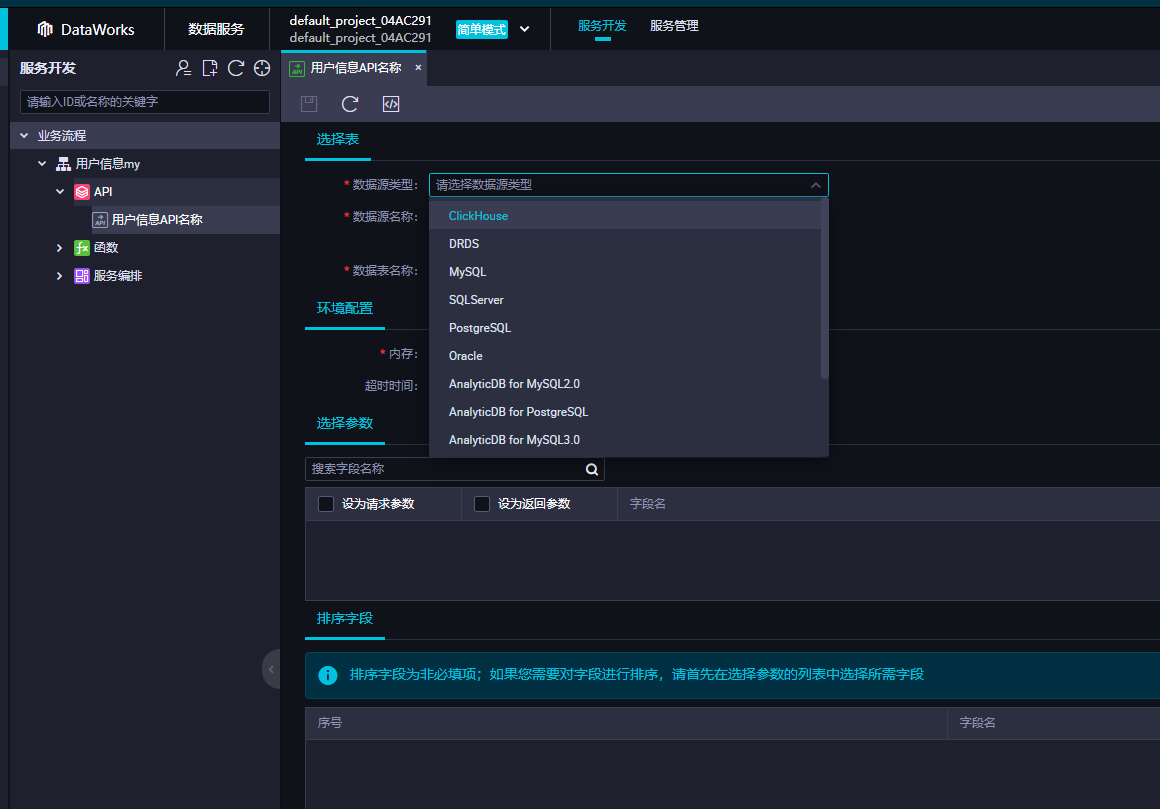Switch to the 服务管理 top tab
The image size is (1160, 809).
[x=674, y=26]
